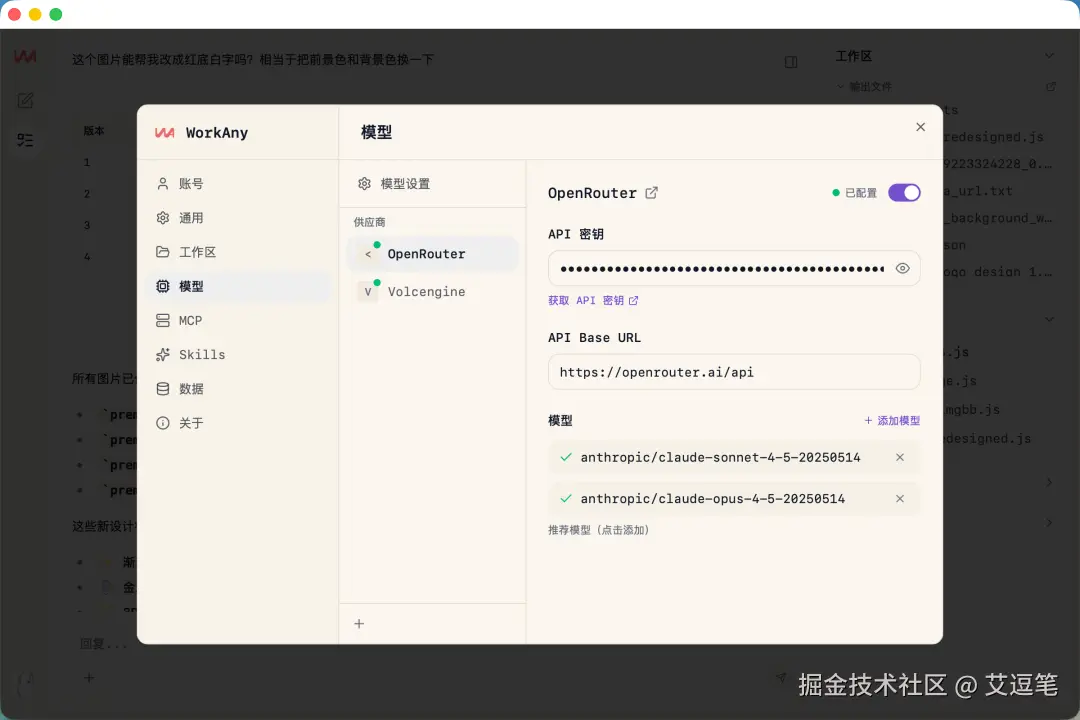Click the OpenRouter provider avatar icon
This screenshot has height=720, width=1080.
(368, 254)
